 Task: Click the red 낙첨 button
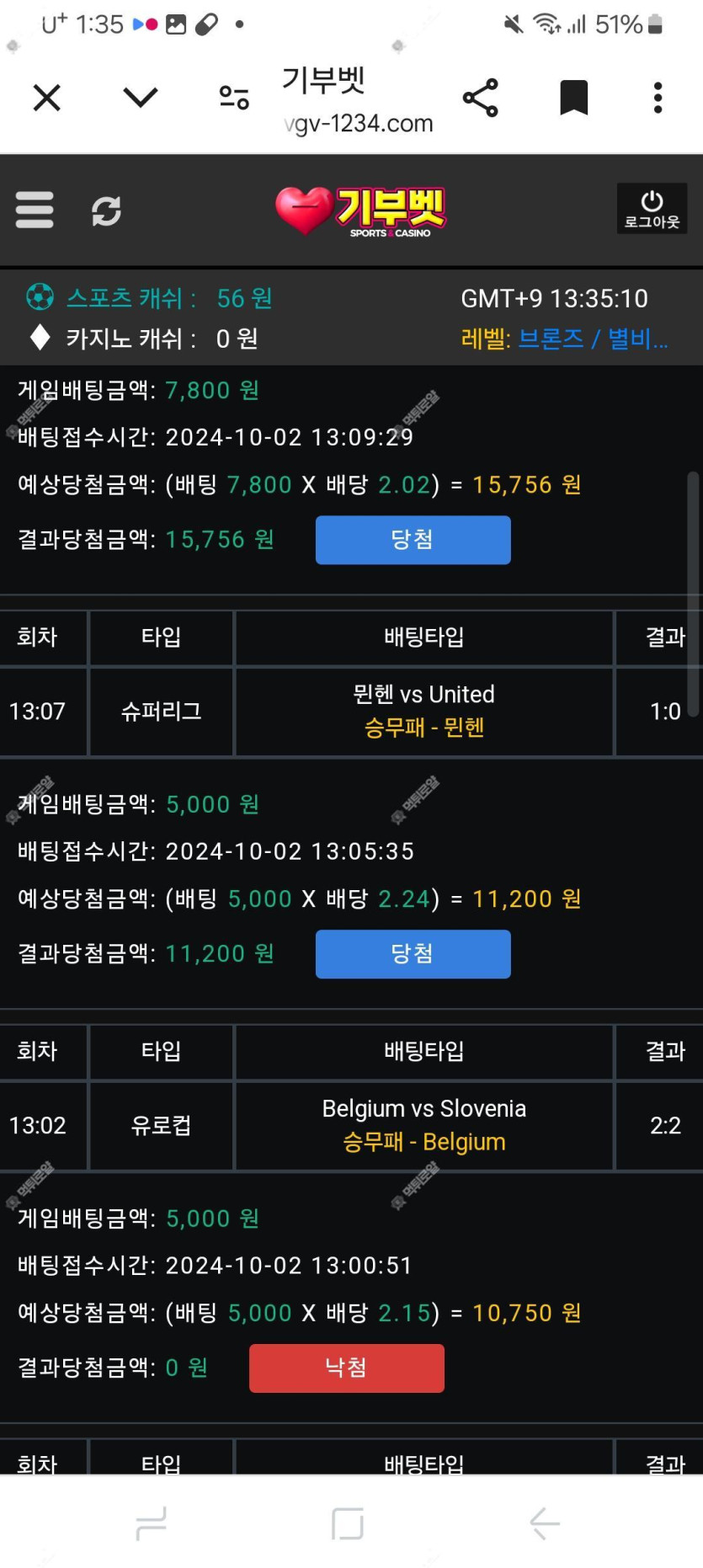point(347,1368)
